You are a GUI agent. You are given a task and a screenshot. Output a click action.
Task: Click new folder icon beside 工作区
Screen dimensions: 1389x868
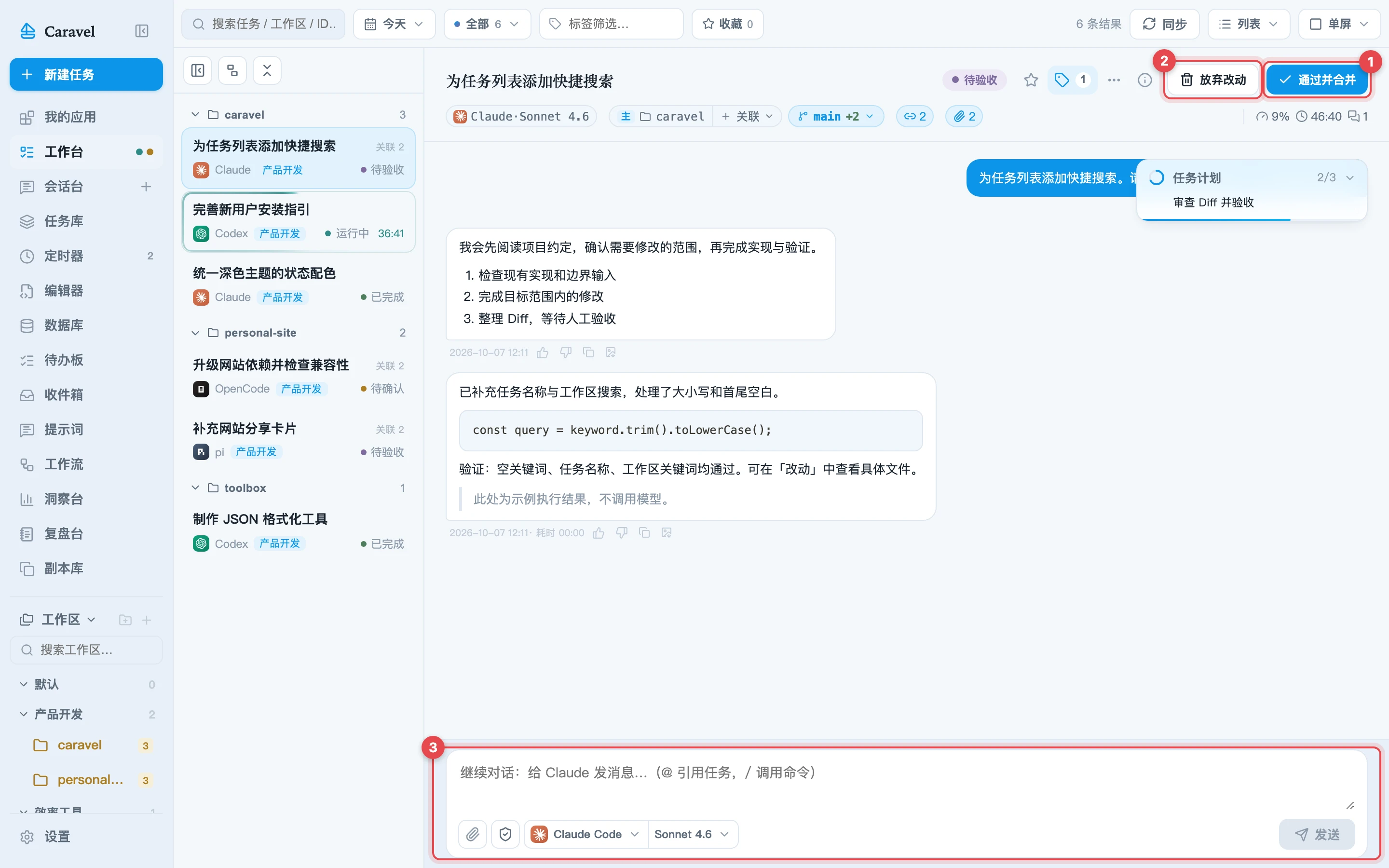125,620
